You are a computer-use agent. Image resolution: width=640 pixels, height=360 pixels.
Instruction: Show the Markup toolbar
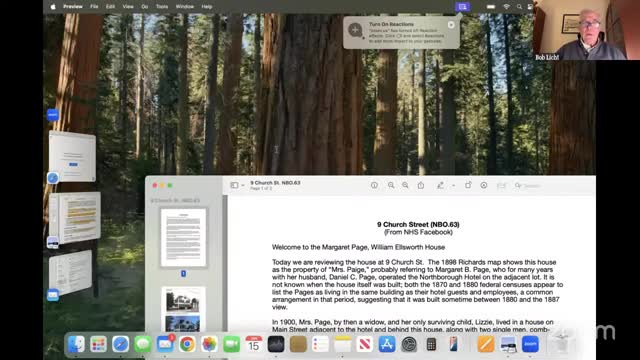pos(484,185)
